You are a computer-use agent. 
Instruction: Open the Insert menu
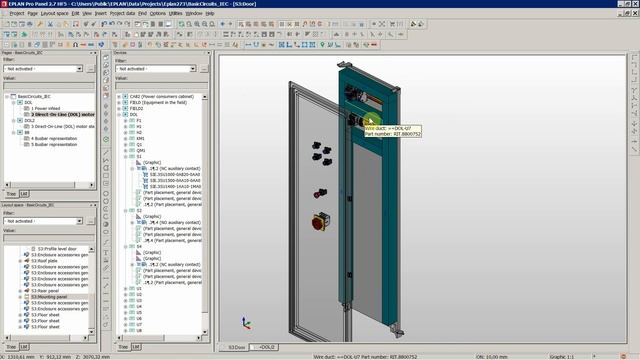(x=100, y=13)
